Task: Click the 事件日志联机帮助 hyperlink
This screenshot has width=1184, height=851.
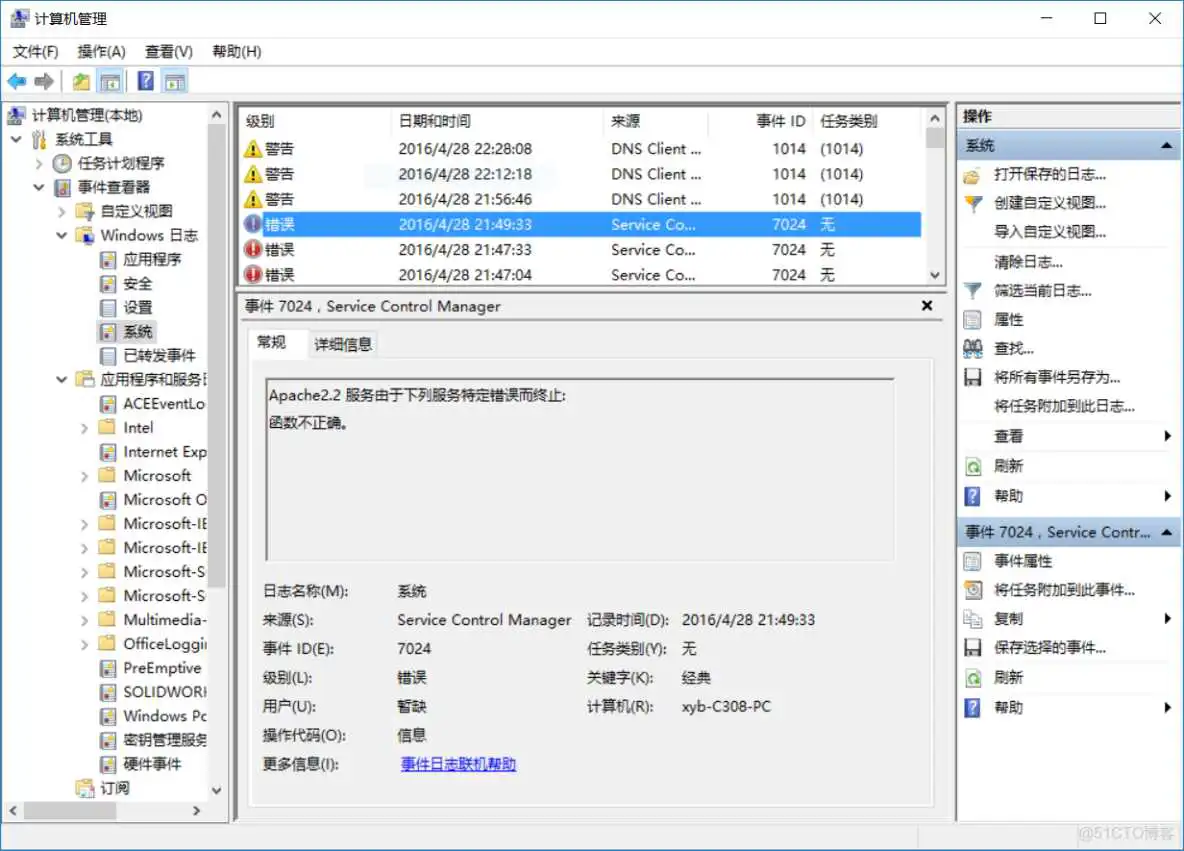Action: [x=457, y=765]
